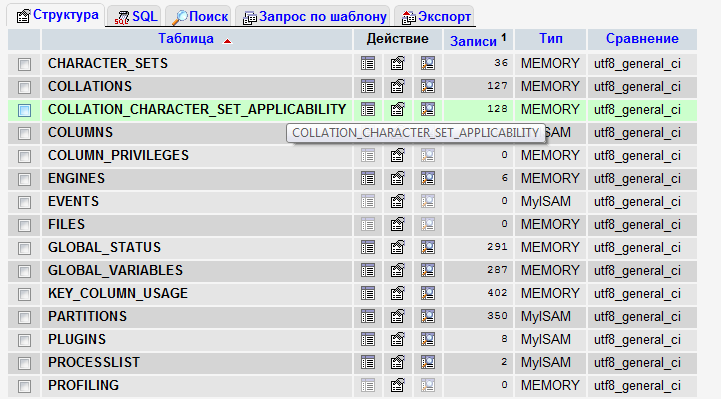Open the ENGINES table name link
Screen dimensions: 721x399
(x=76, y=178)
